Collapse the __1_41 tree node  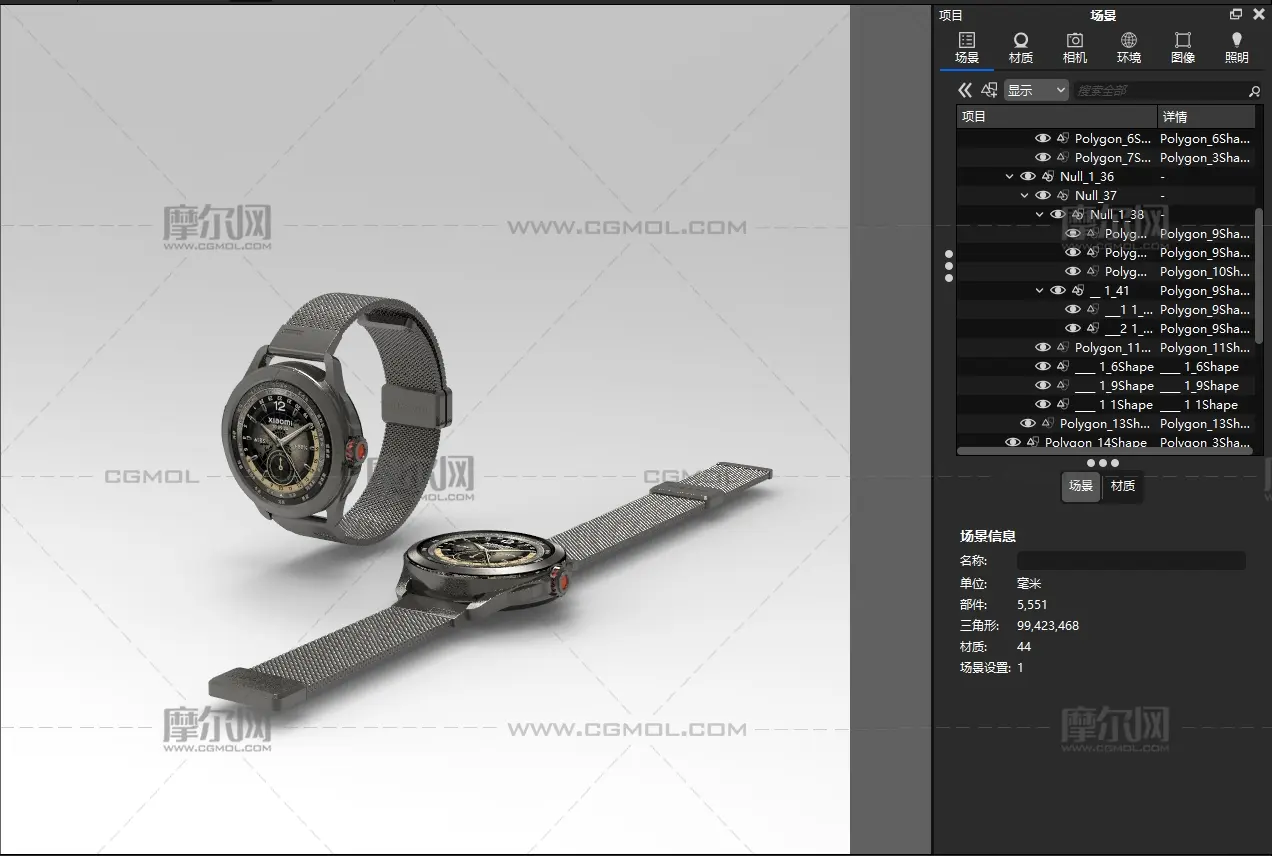click(x=1040, y=291)
